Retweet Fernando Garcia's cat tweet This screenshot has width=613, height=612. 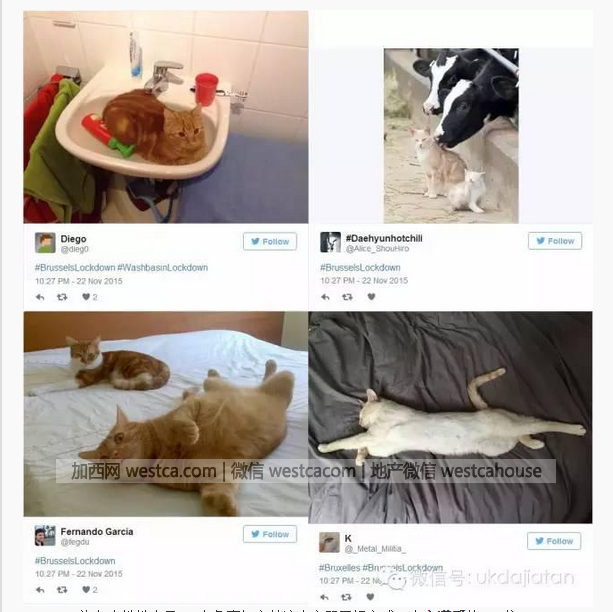click(62, 590)
